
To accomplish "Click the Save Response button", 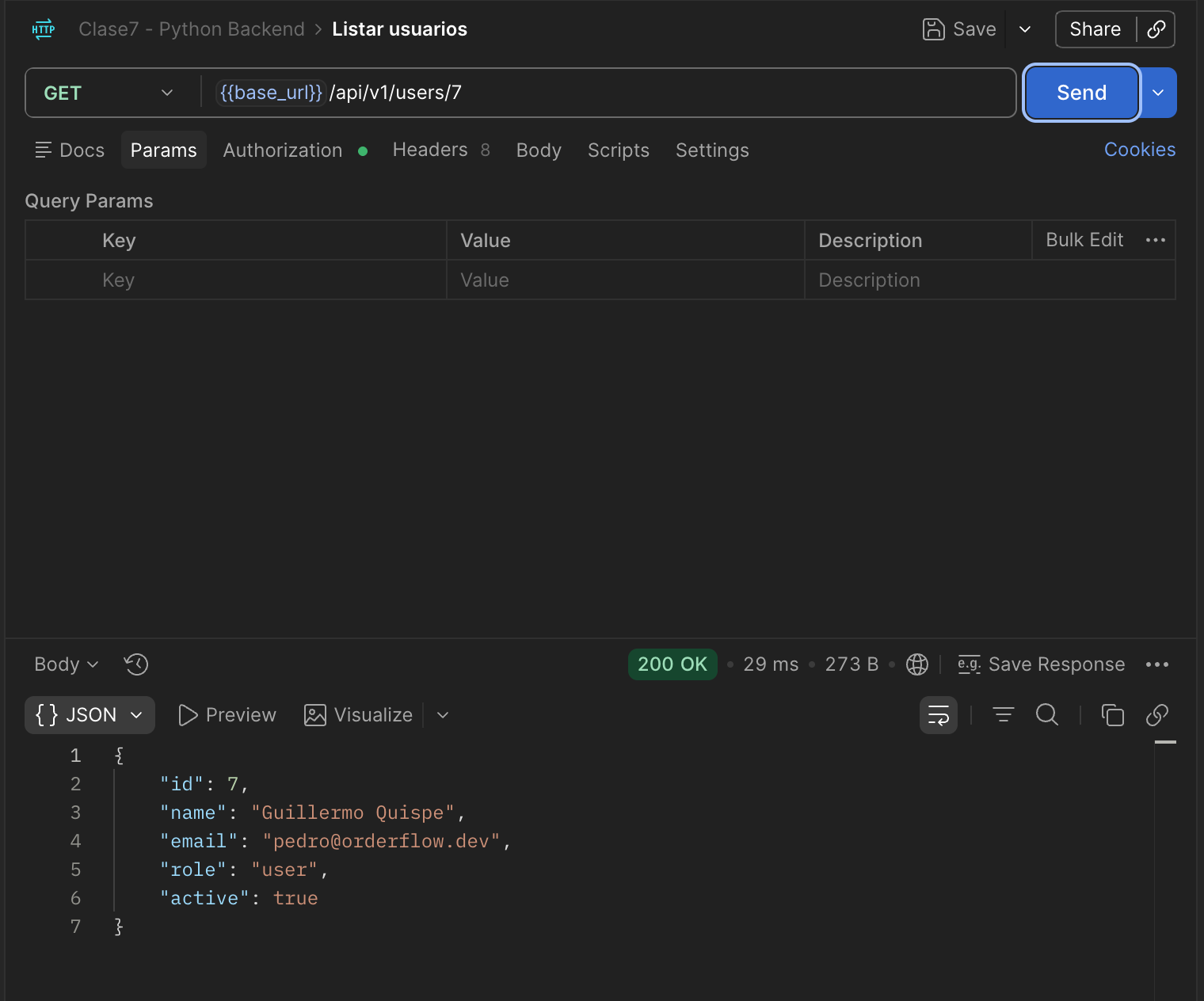I will (x=1042, y=664).
